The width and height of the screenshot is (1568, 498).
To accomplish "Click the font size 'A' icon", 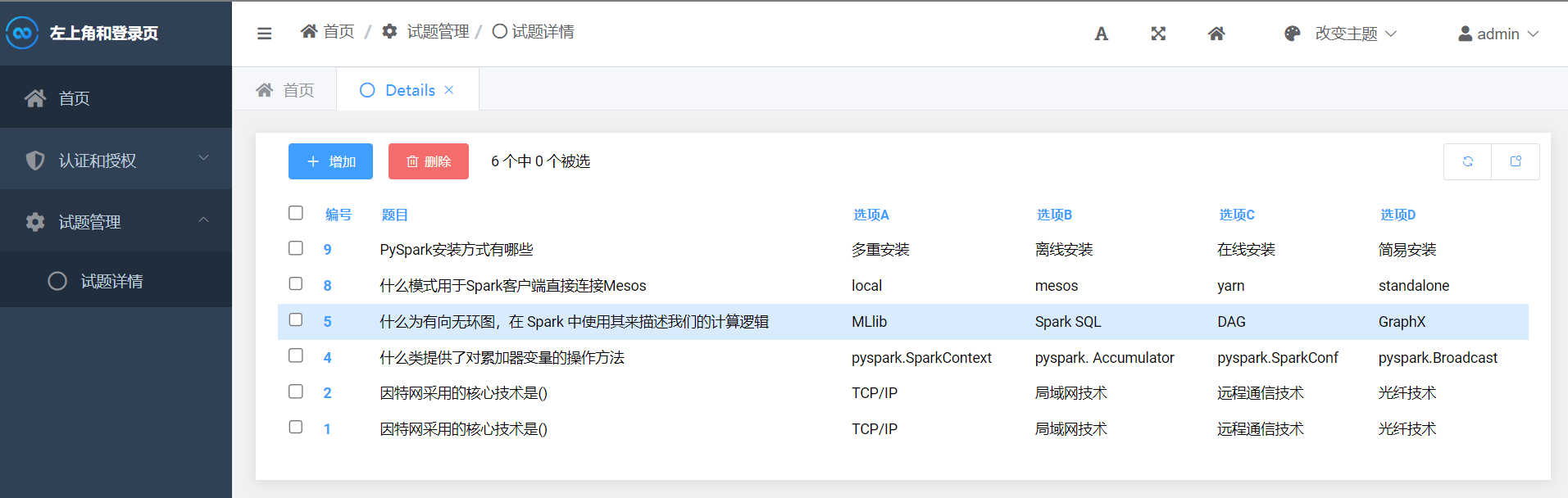I will tap(1101, 34).
